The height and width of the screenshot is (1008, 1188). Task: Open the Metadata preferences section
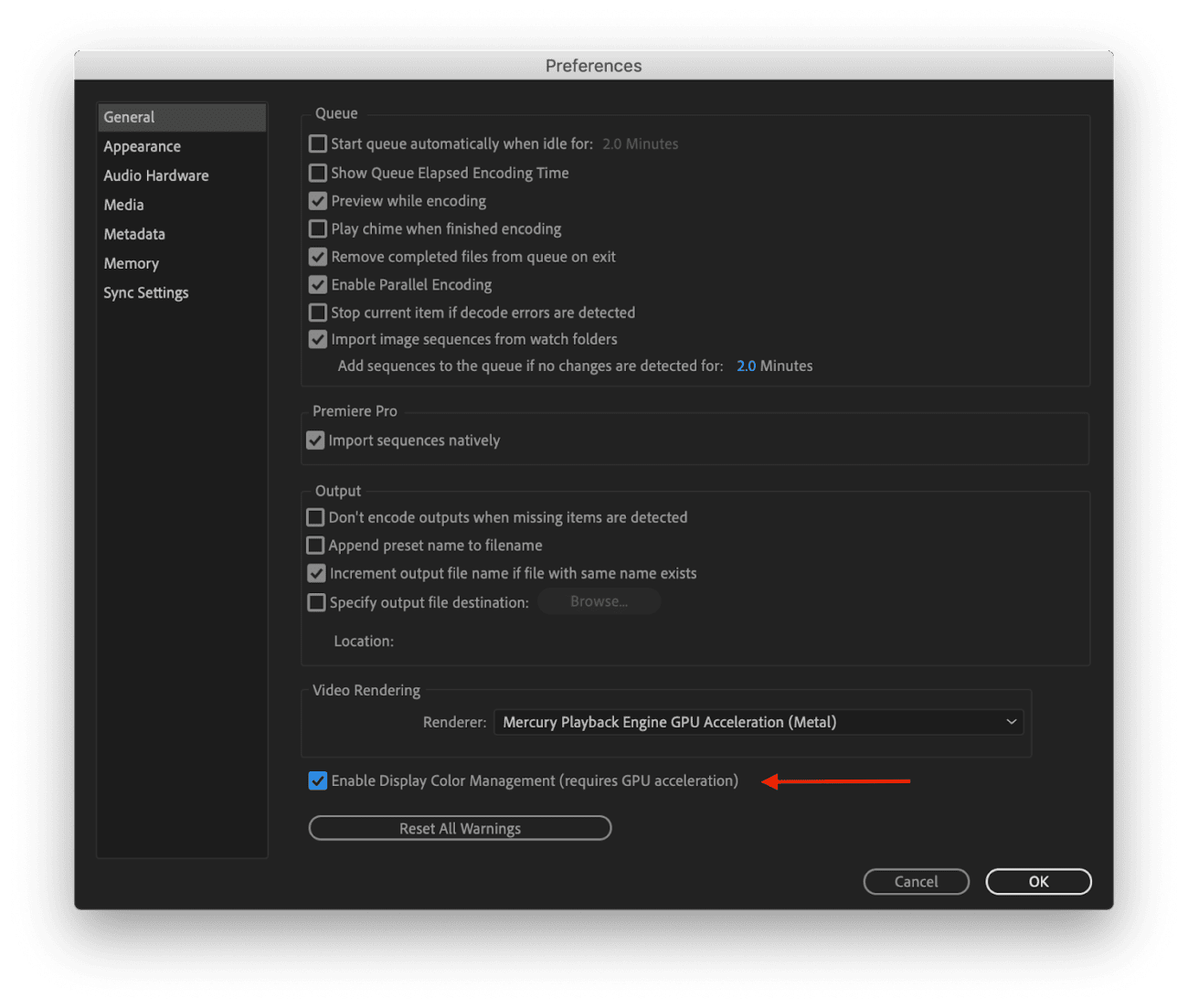[134, 234]
